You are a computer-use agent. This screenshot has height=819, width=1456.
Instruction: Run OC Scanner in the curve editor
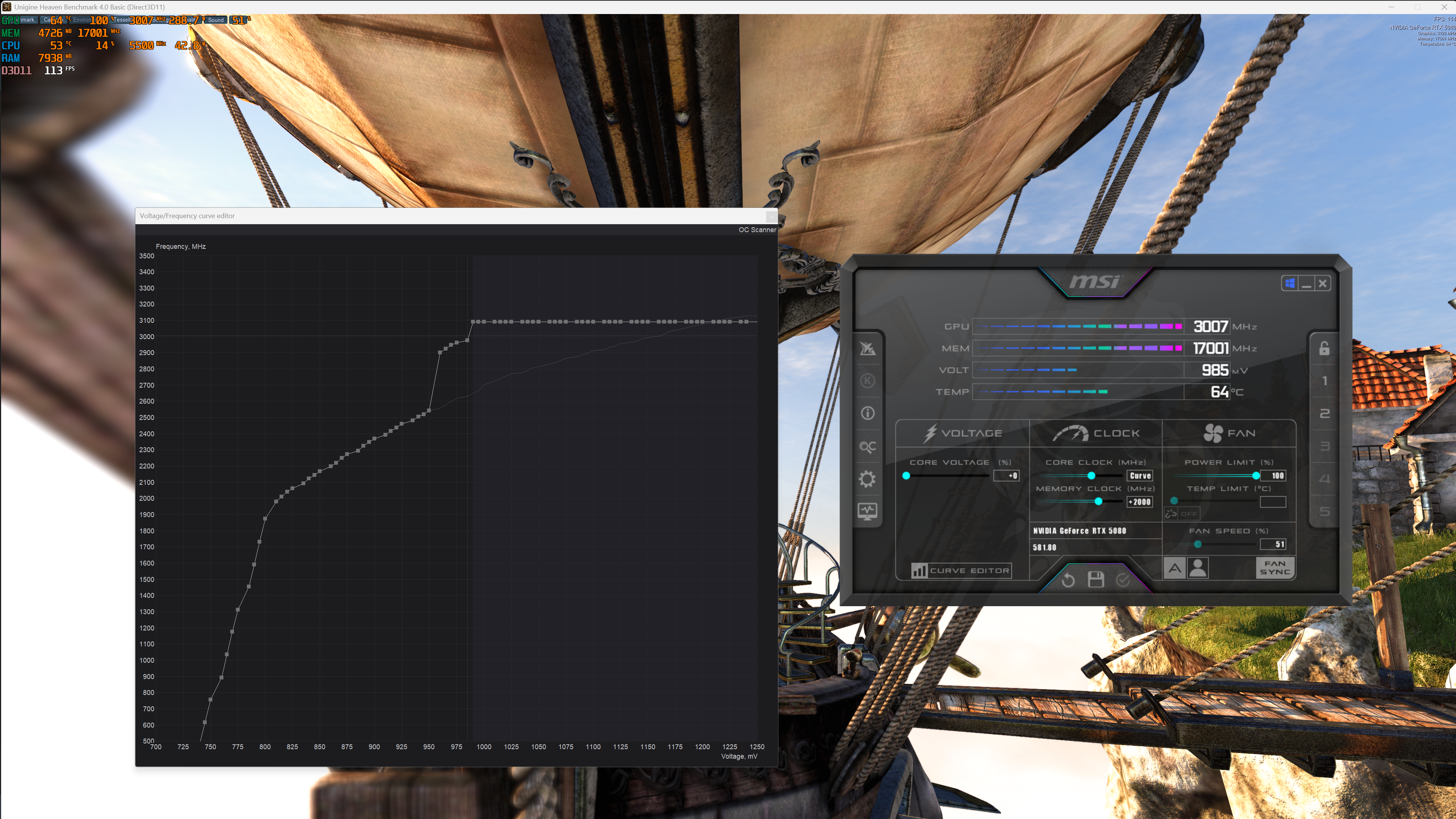click(x=757, y=230)
